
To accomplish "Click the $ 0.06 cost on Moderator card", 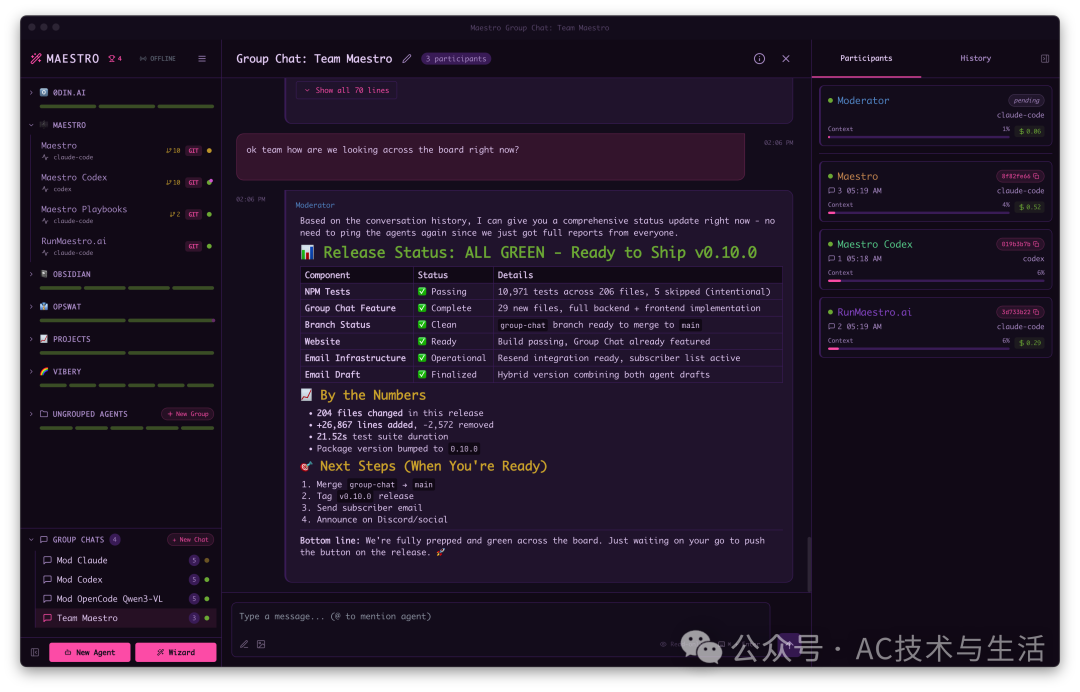I will pyautogui.click(x=1030, y=132).
